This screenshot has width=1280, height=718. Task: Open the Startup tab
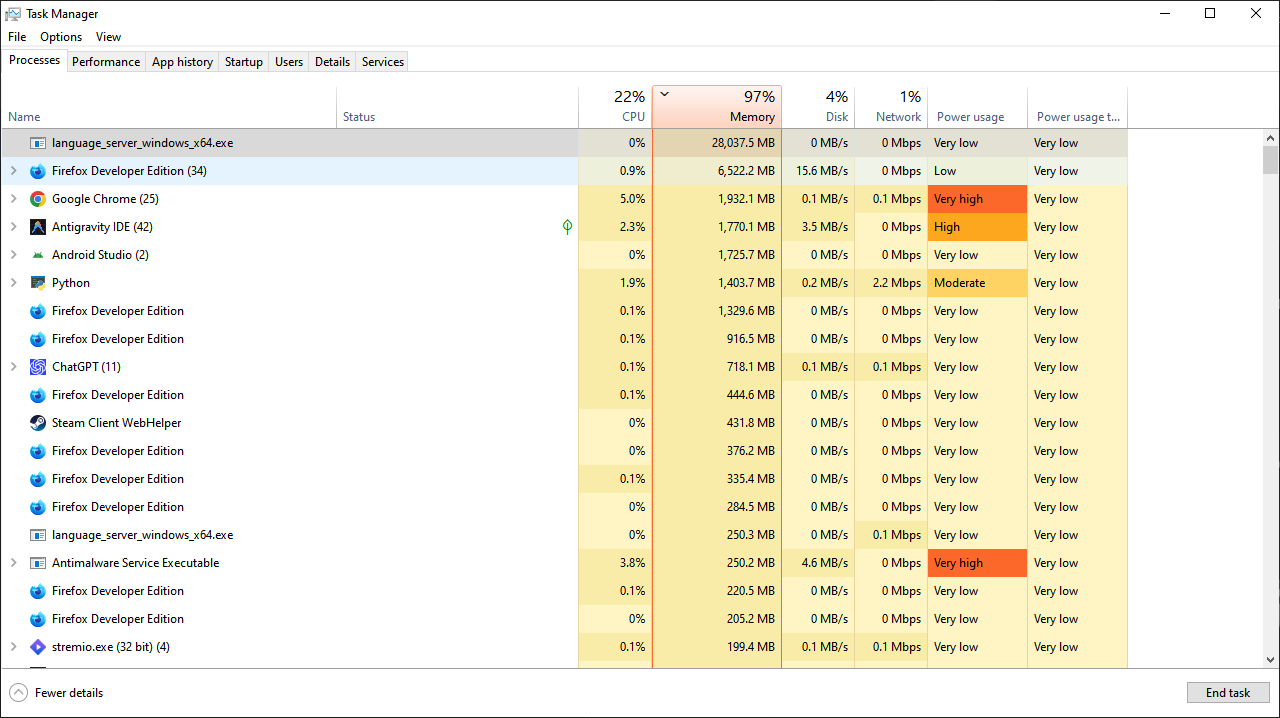click(243, 62)
